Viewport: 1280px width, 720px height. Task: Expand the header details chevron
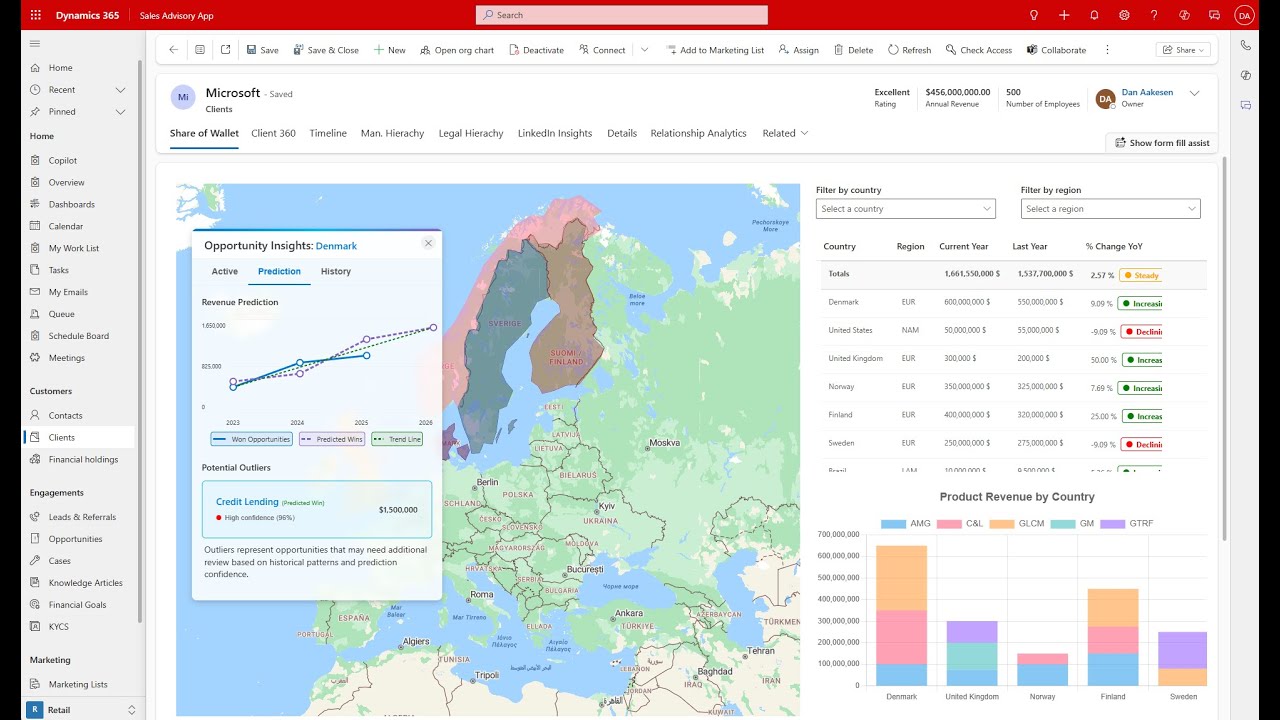click(x=1194, y=93)
